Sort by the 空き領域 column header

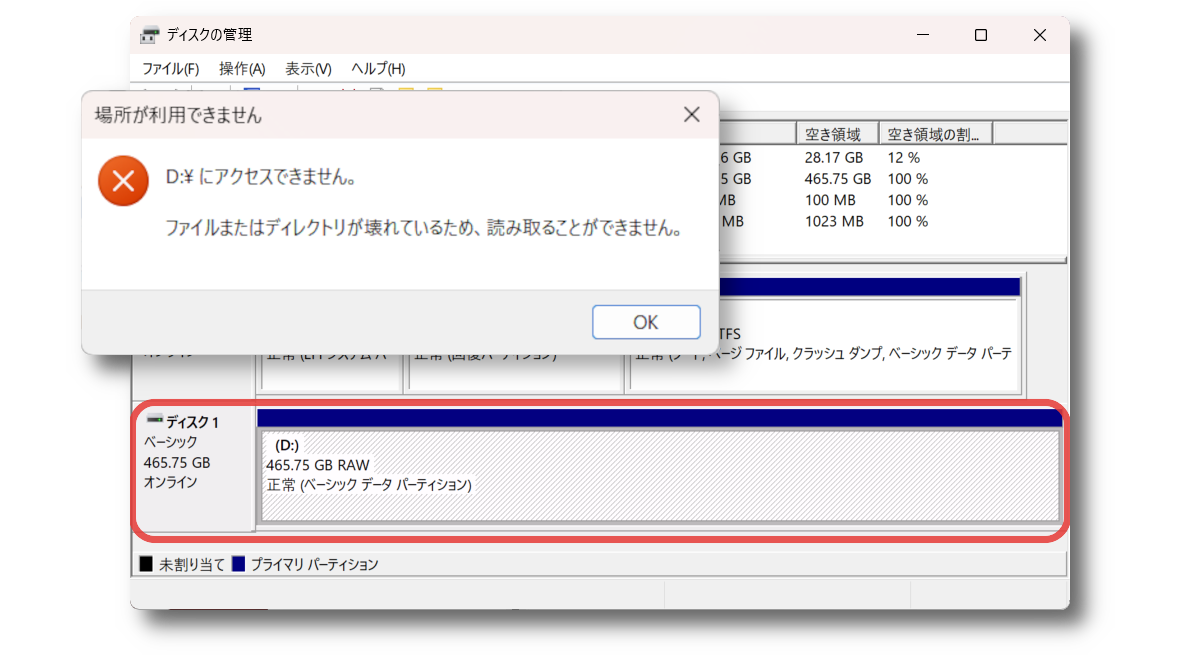click(x=836, y=134)
